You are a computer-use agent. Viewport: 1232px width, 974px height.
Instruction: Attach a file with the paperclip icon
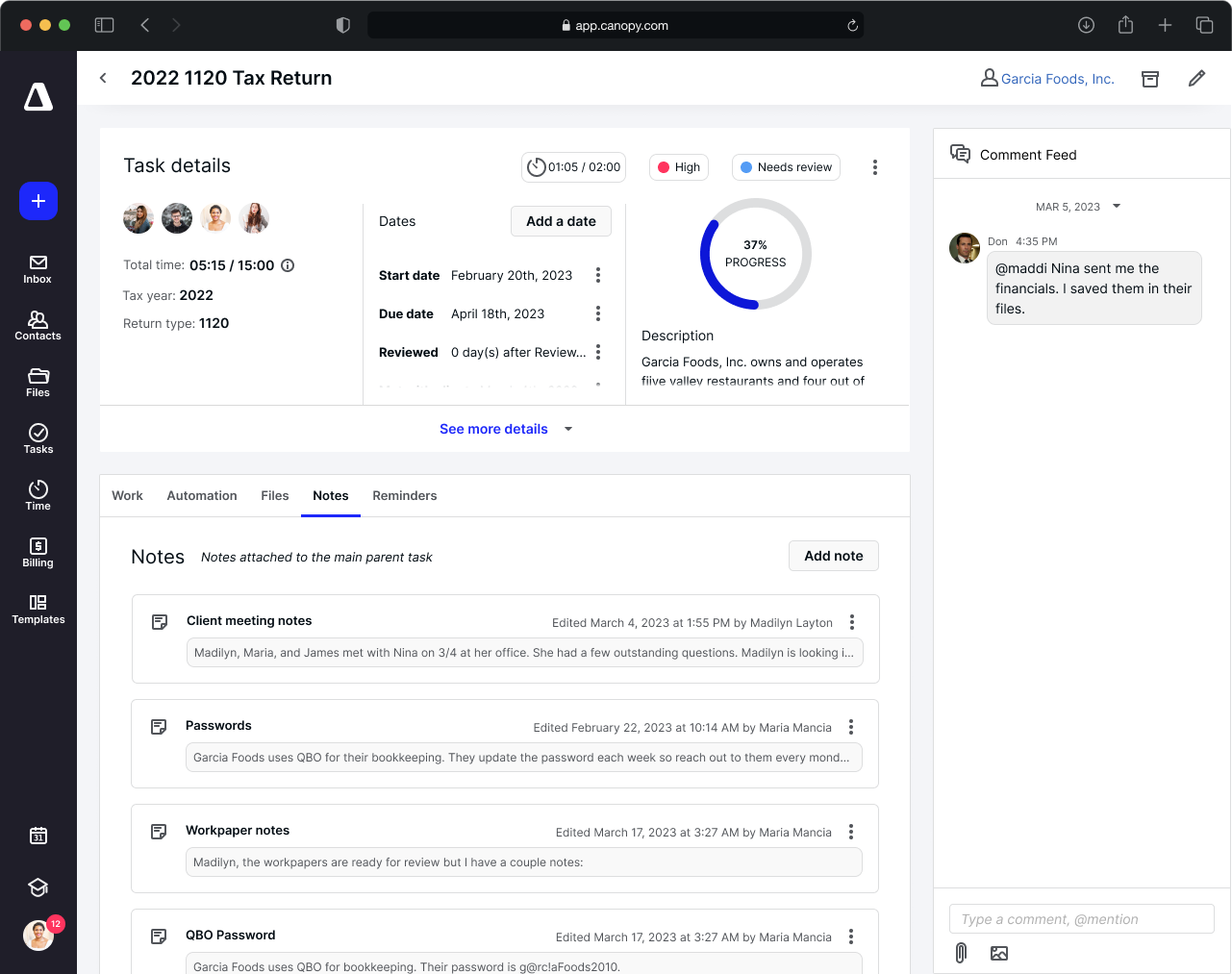pos(960,953)
